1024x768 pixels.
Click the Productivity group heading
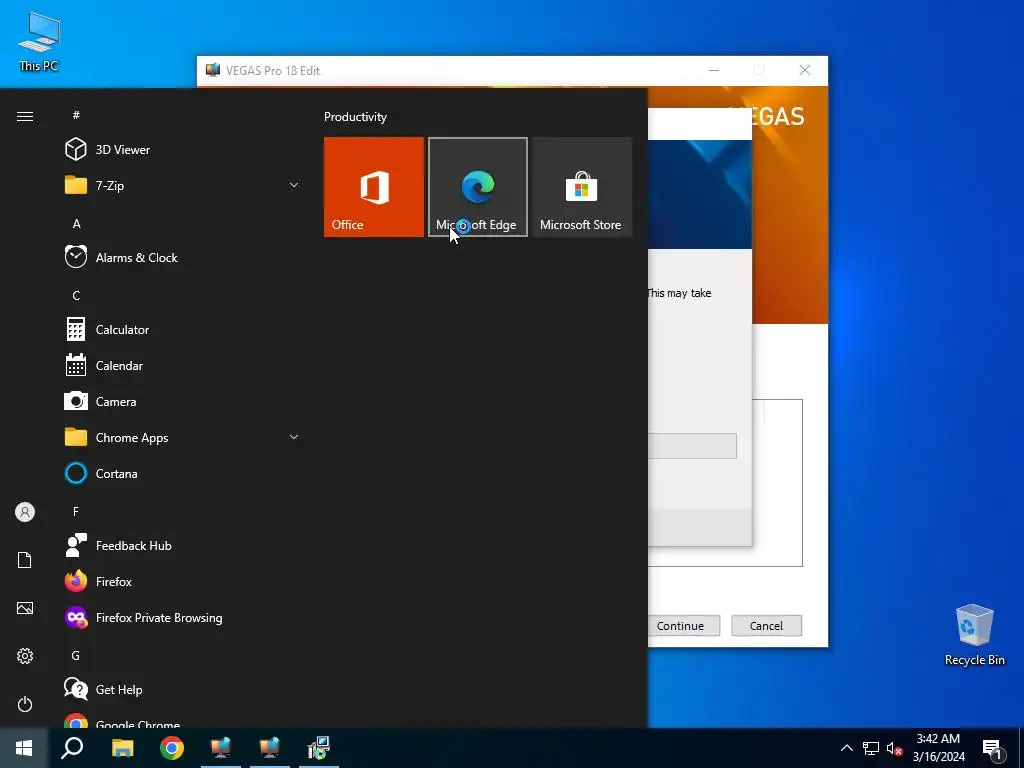pos(355,117)
